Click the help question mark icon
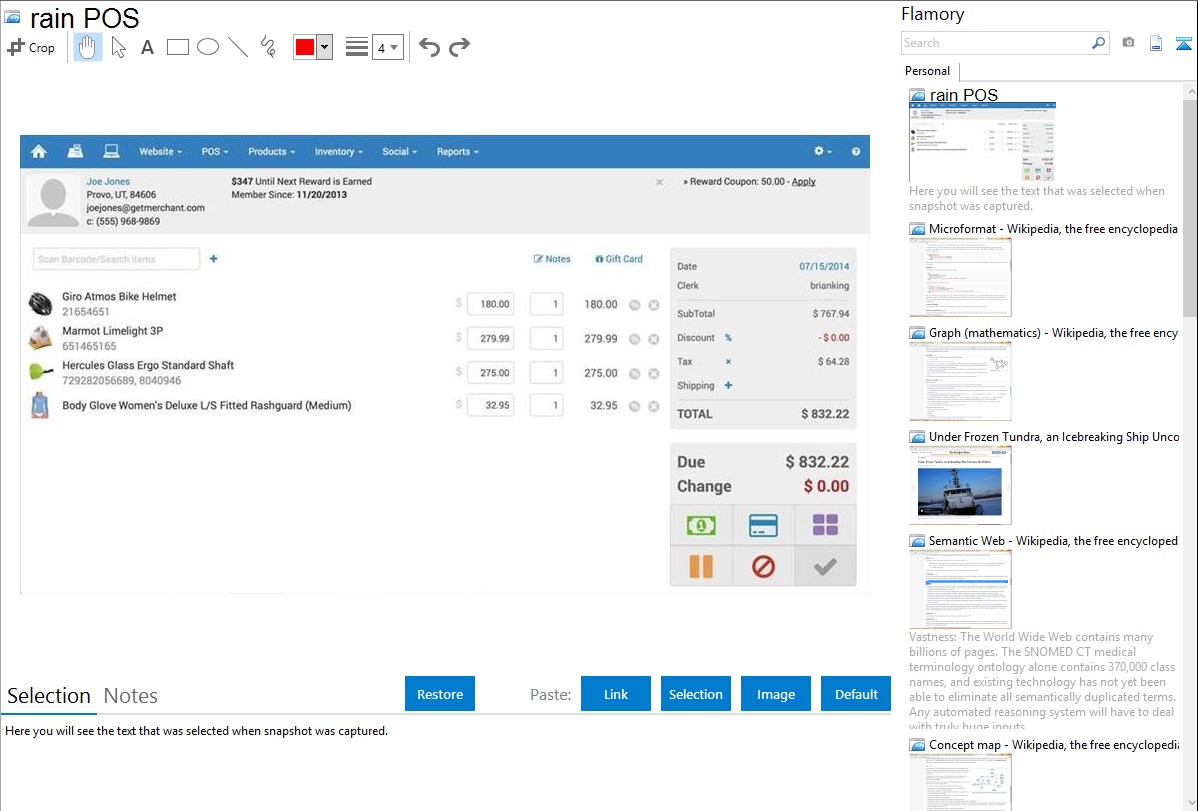This screenshot has width=1198, height=811. pos(856,151)
